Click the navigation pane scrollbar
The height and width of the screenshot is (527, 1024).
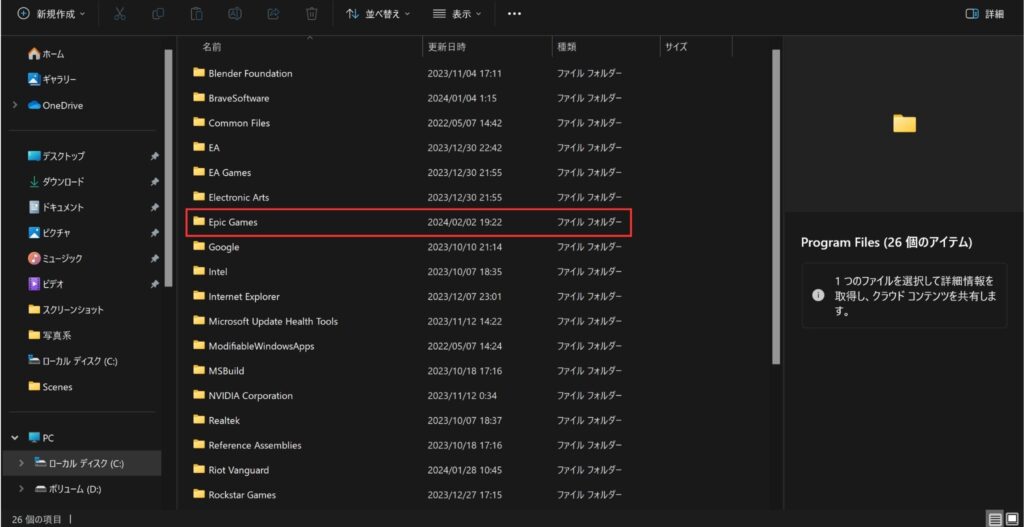click(168, 168)
